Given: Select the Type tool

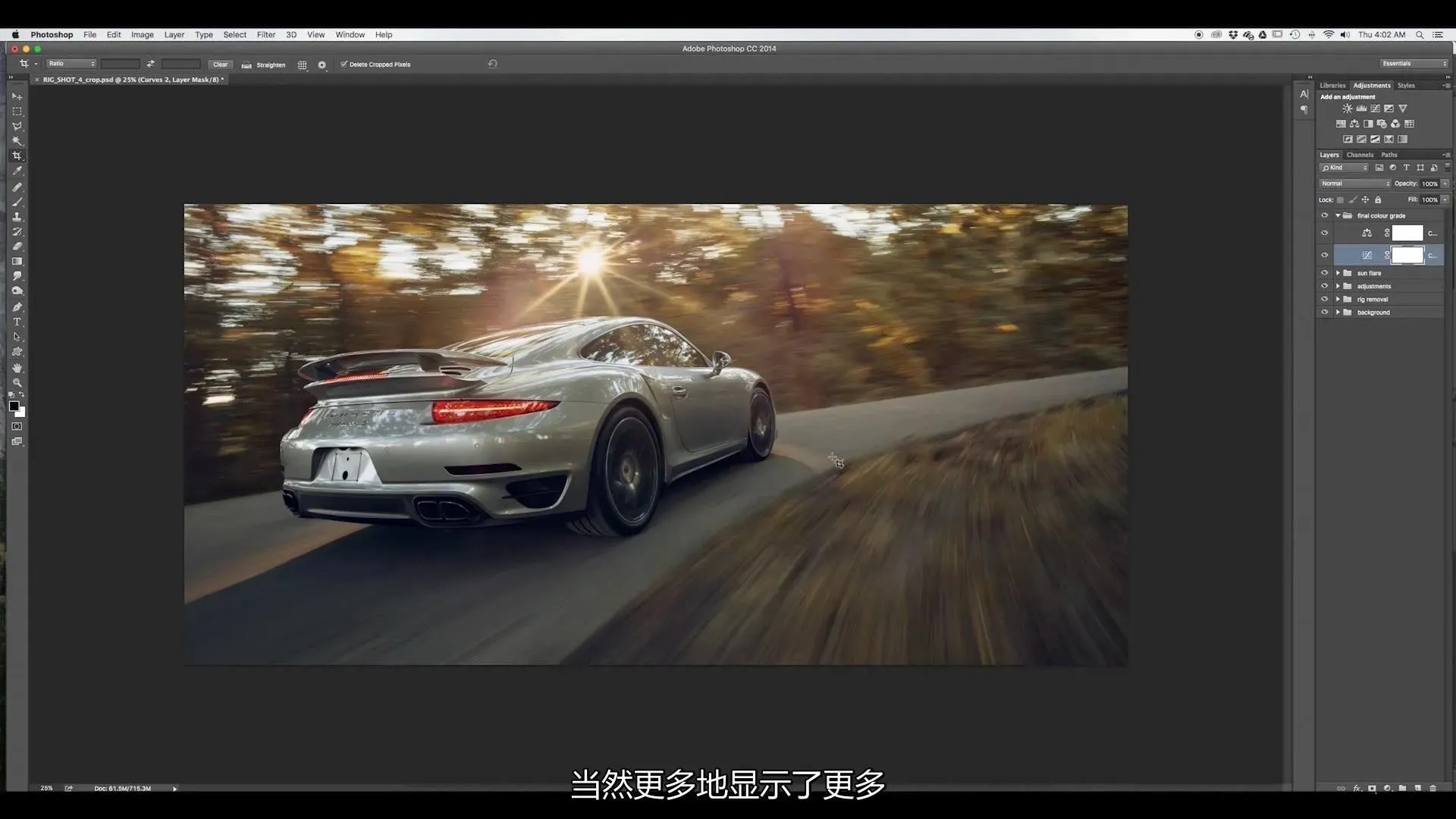Looking at the screenshot, I should [17, 322].
